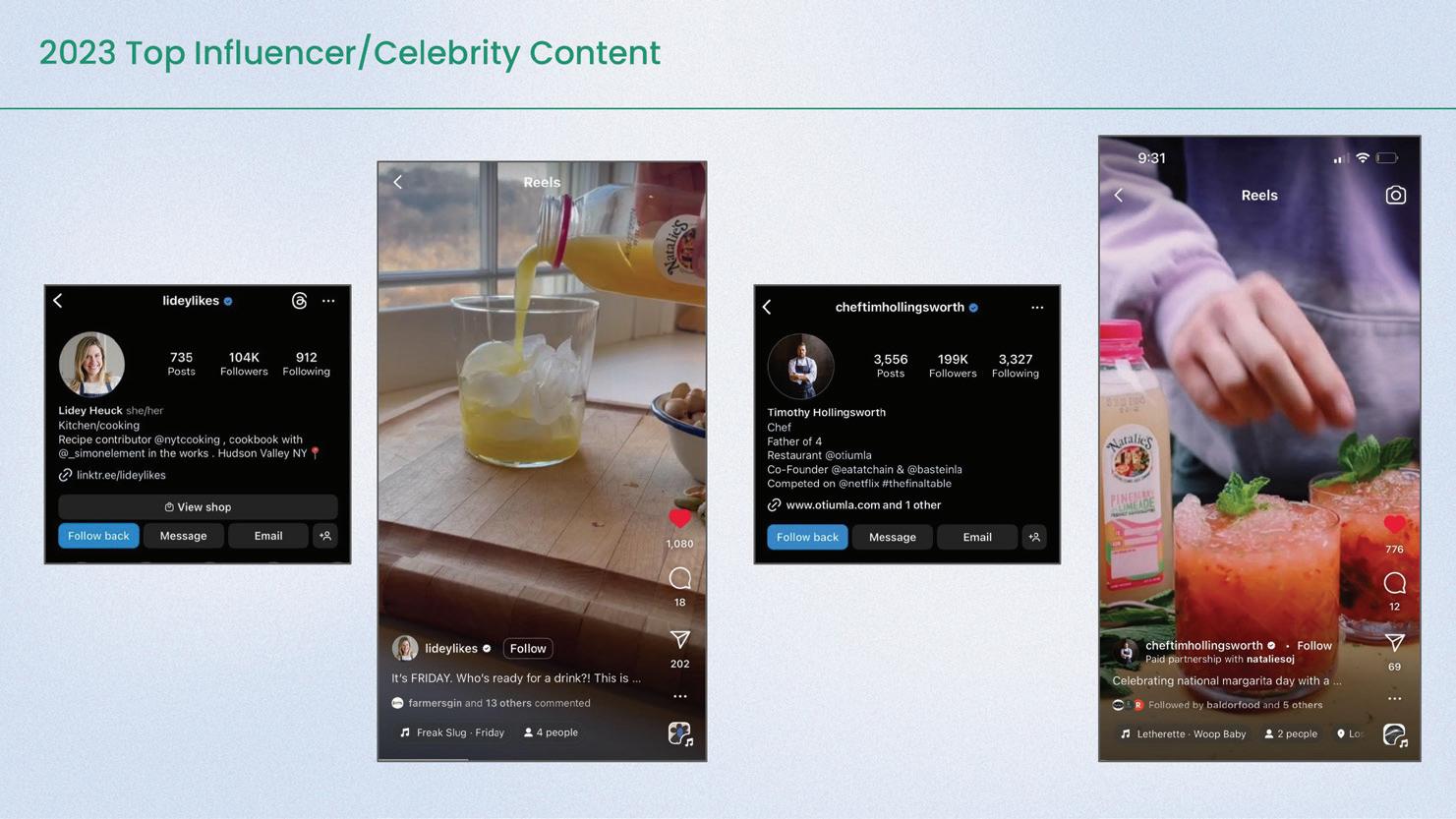Follow lideylikes from the reel

point(528,648)
